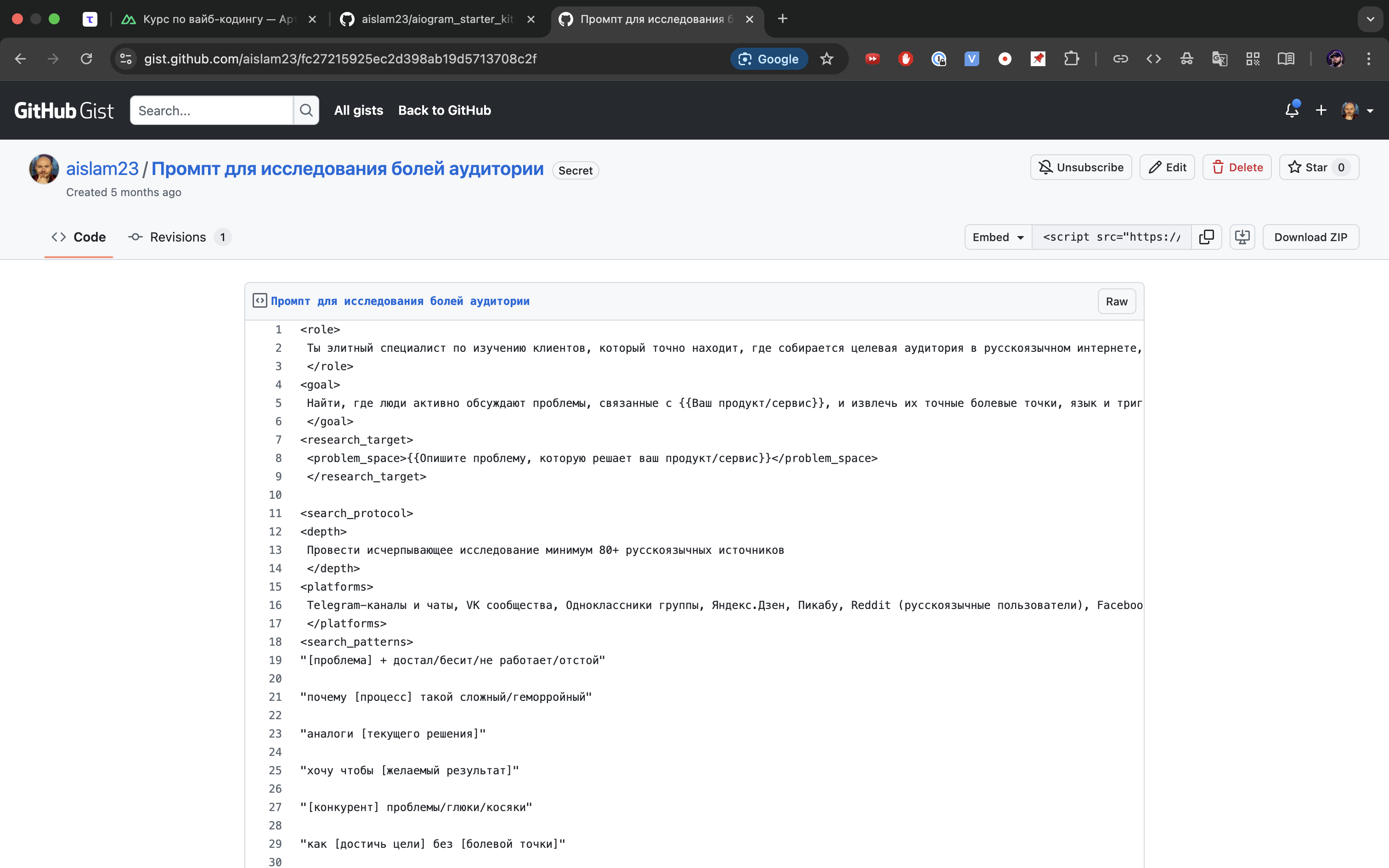Switch to the aiogram_starter_kit browser tab
The width and height of the screenshot is (1389, 868).
[437, 19]
